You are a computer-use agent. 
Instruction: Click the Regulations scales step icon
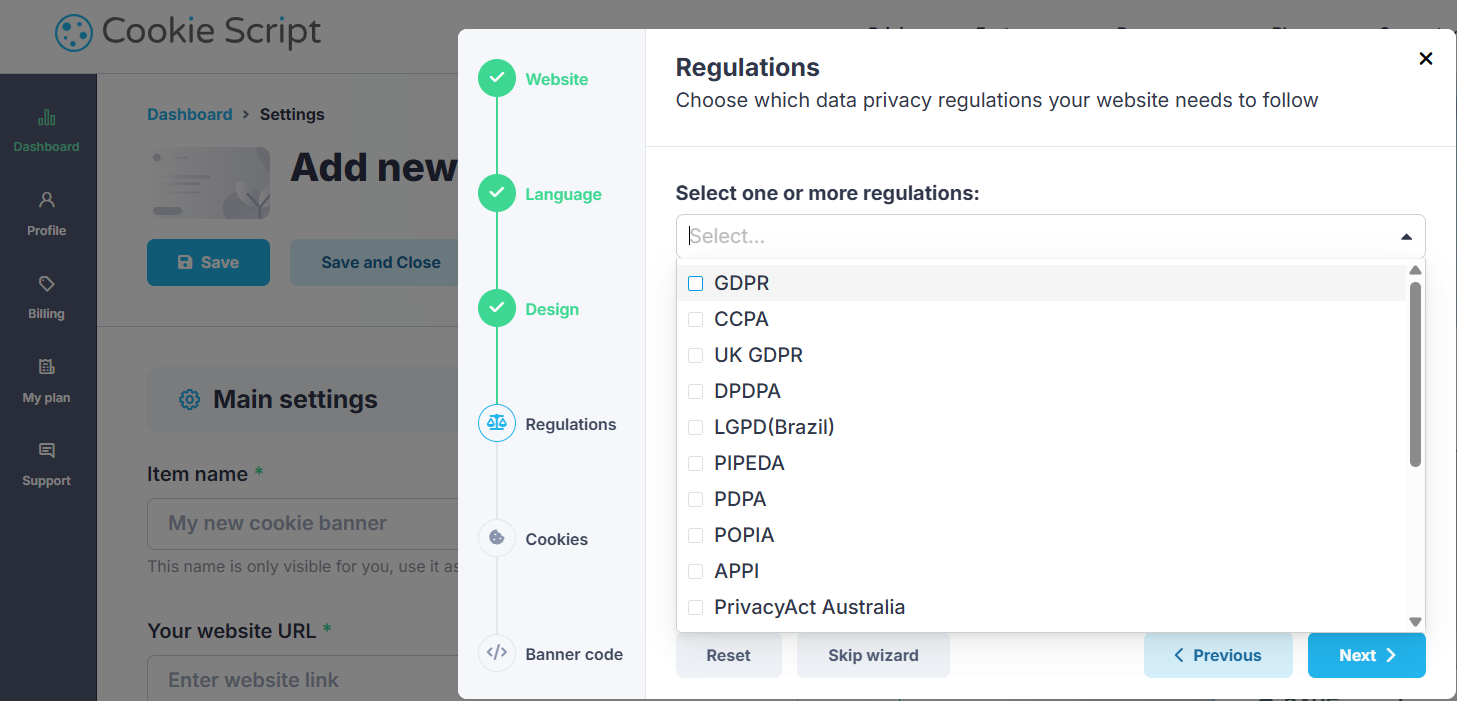click(x=497, y=424)
